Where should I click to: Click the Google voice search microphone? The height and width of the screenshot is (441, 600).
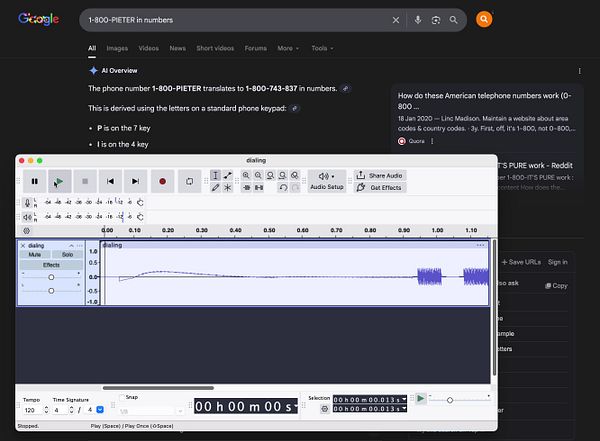click(418, 20)
